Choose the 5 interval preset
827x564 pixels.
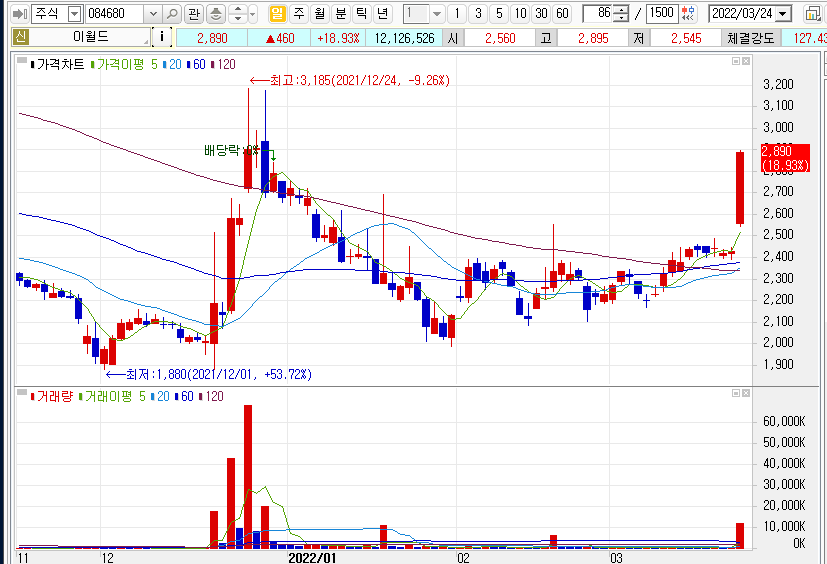(x=499, y=14)
